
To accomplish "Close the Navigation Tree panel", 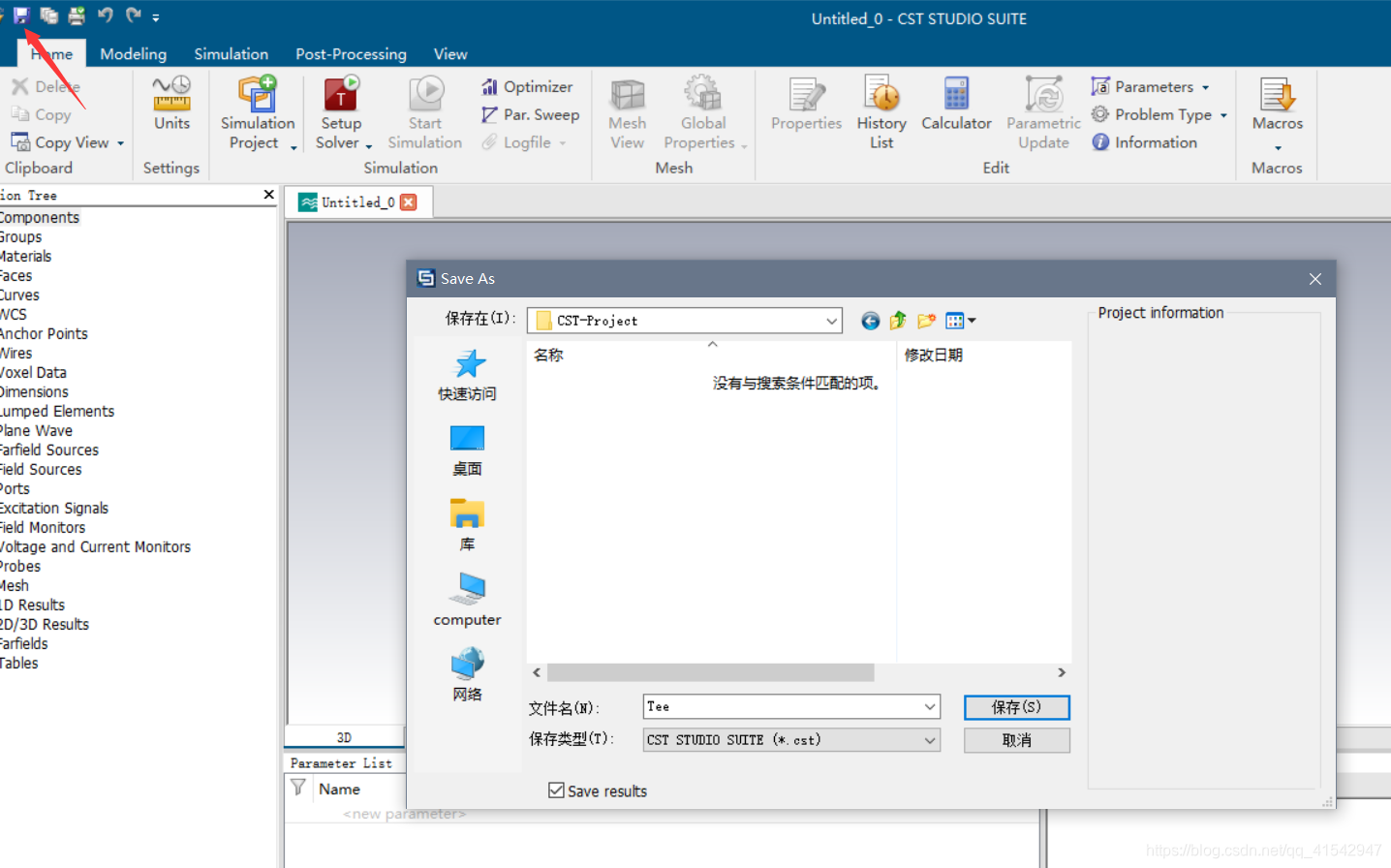I will (268, 195).
